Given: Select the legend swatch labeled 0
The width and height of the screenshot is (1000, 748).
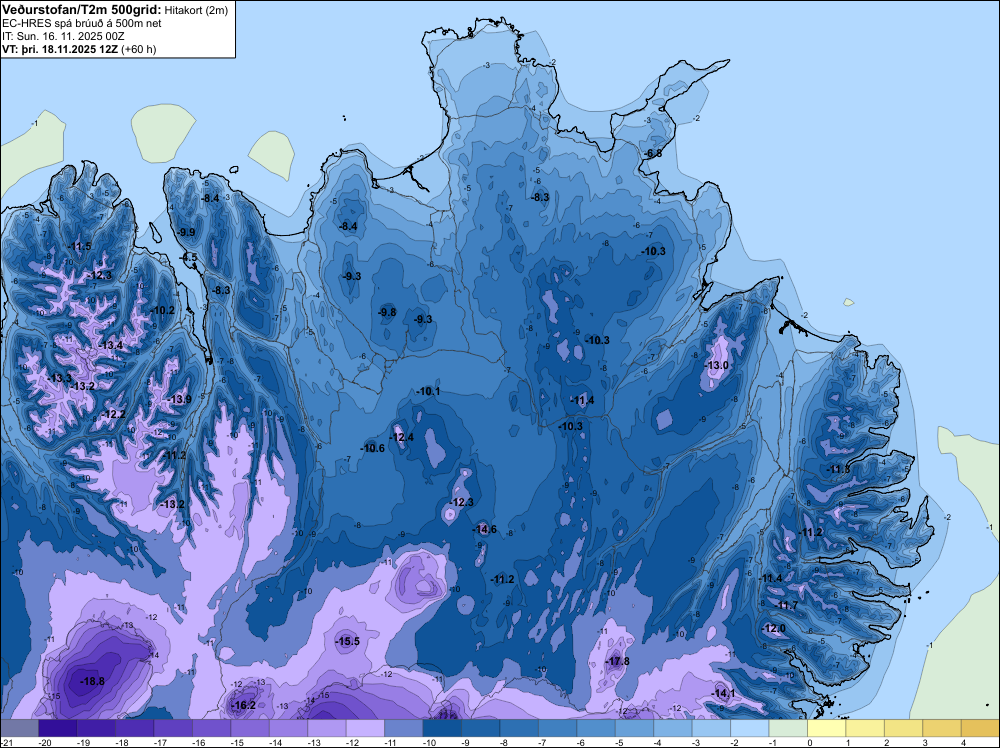Looking at the screenshot, I should click(827, 728).
